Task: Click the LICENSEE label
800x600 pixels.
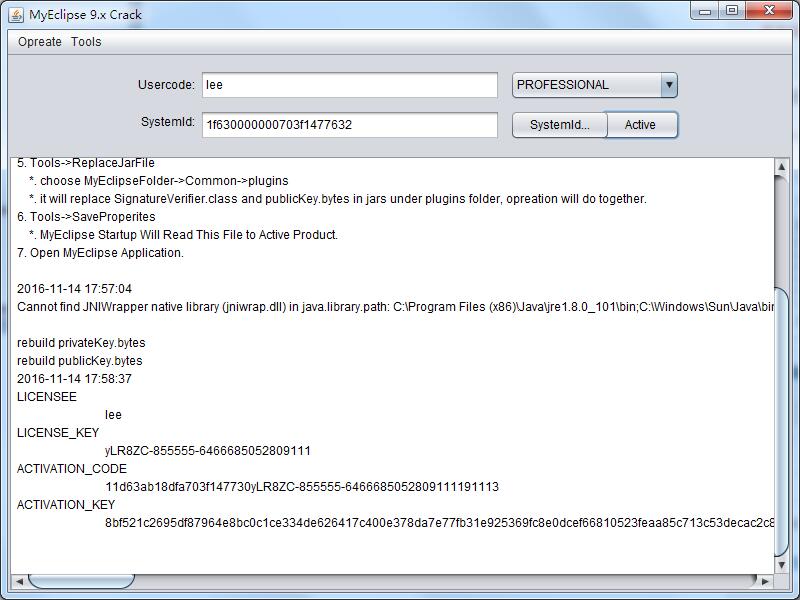Action: point(47,397)
